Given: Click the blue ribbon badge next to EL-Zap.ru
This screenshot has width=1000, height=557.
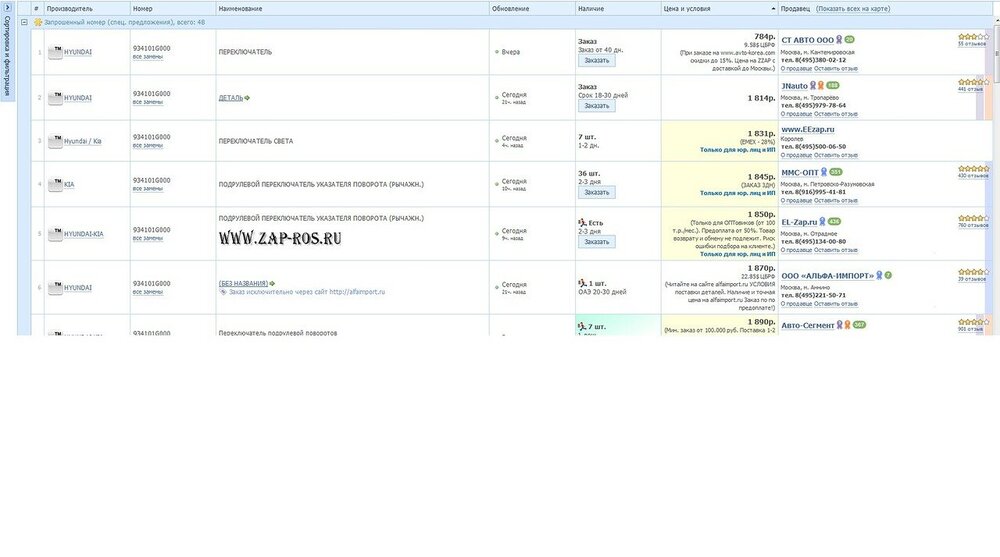Looking at the screenshot, I should pos(823,222).
